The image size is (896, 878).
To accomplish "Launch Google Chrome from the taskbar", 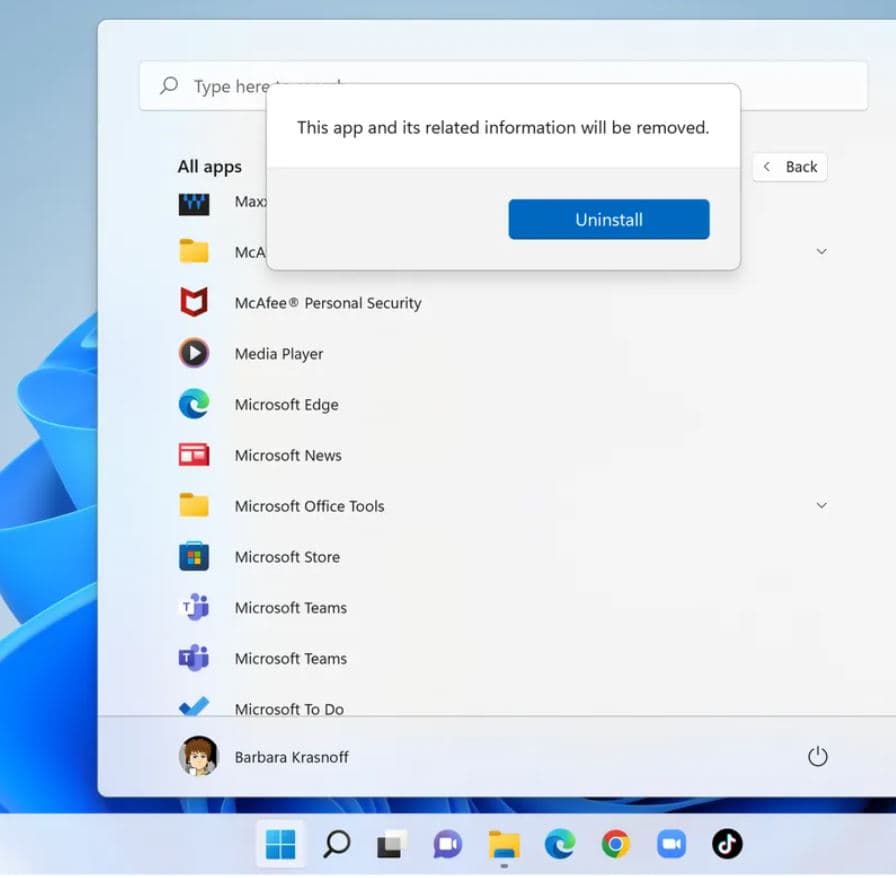I will pos(615,844).
